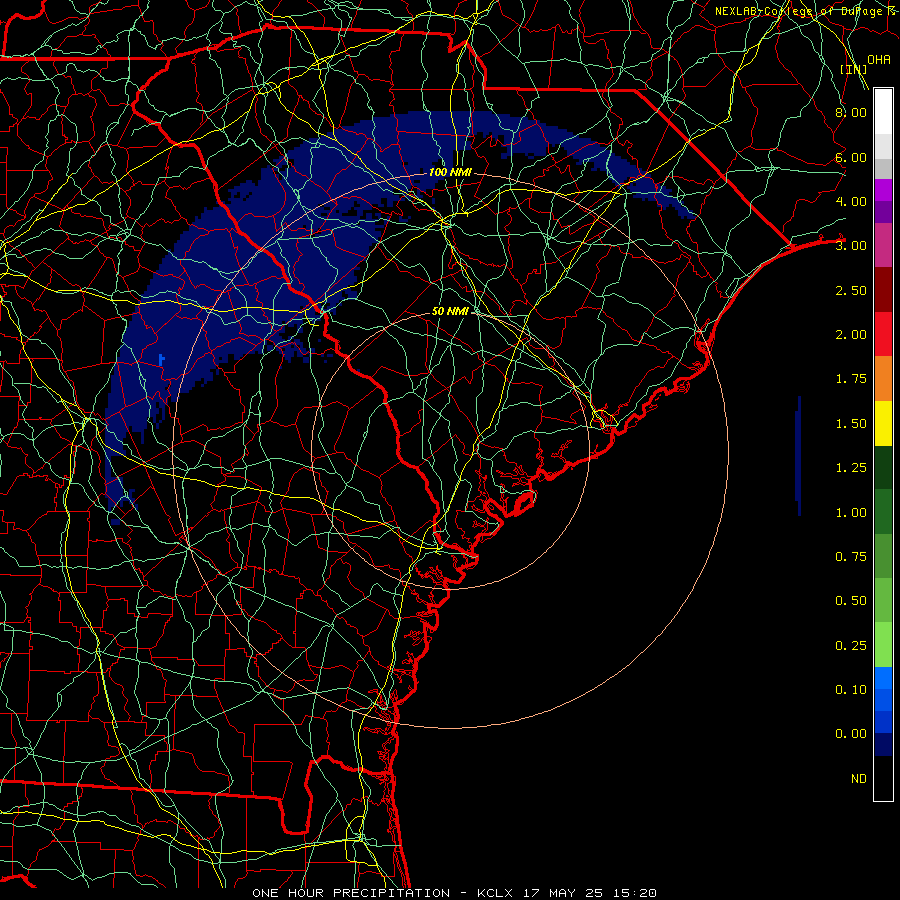Viewport: 900px width, 900px height.
Task: Select the light green swatch beside 0.25
Action: pos(883,645)
